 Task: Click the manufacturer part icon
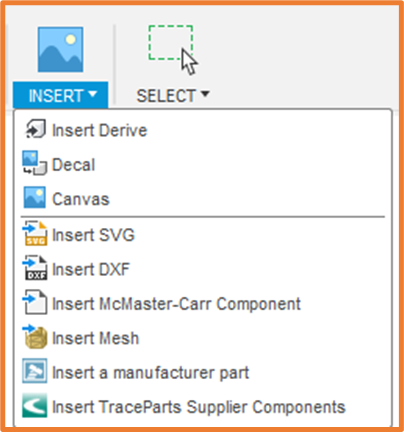coord(35,371)
